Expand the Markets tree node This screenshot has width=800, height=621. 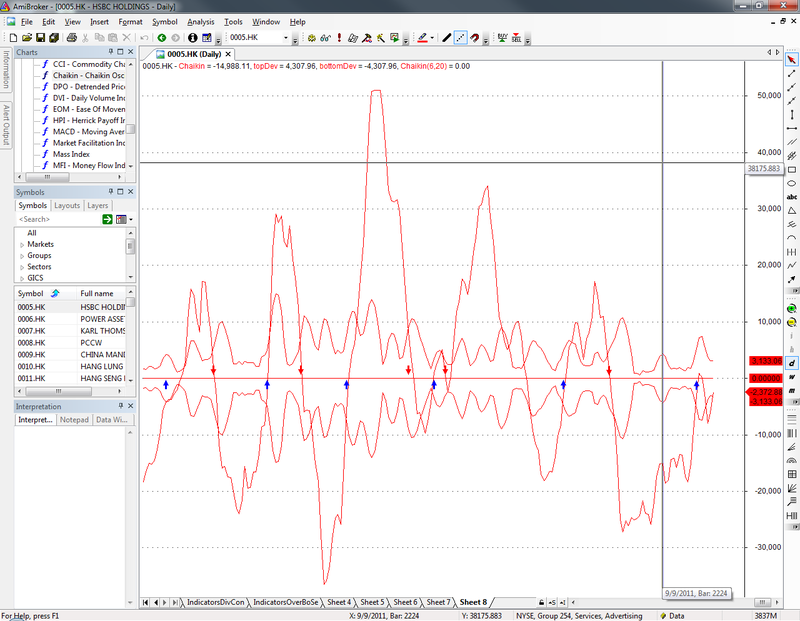22,245
